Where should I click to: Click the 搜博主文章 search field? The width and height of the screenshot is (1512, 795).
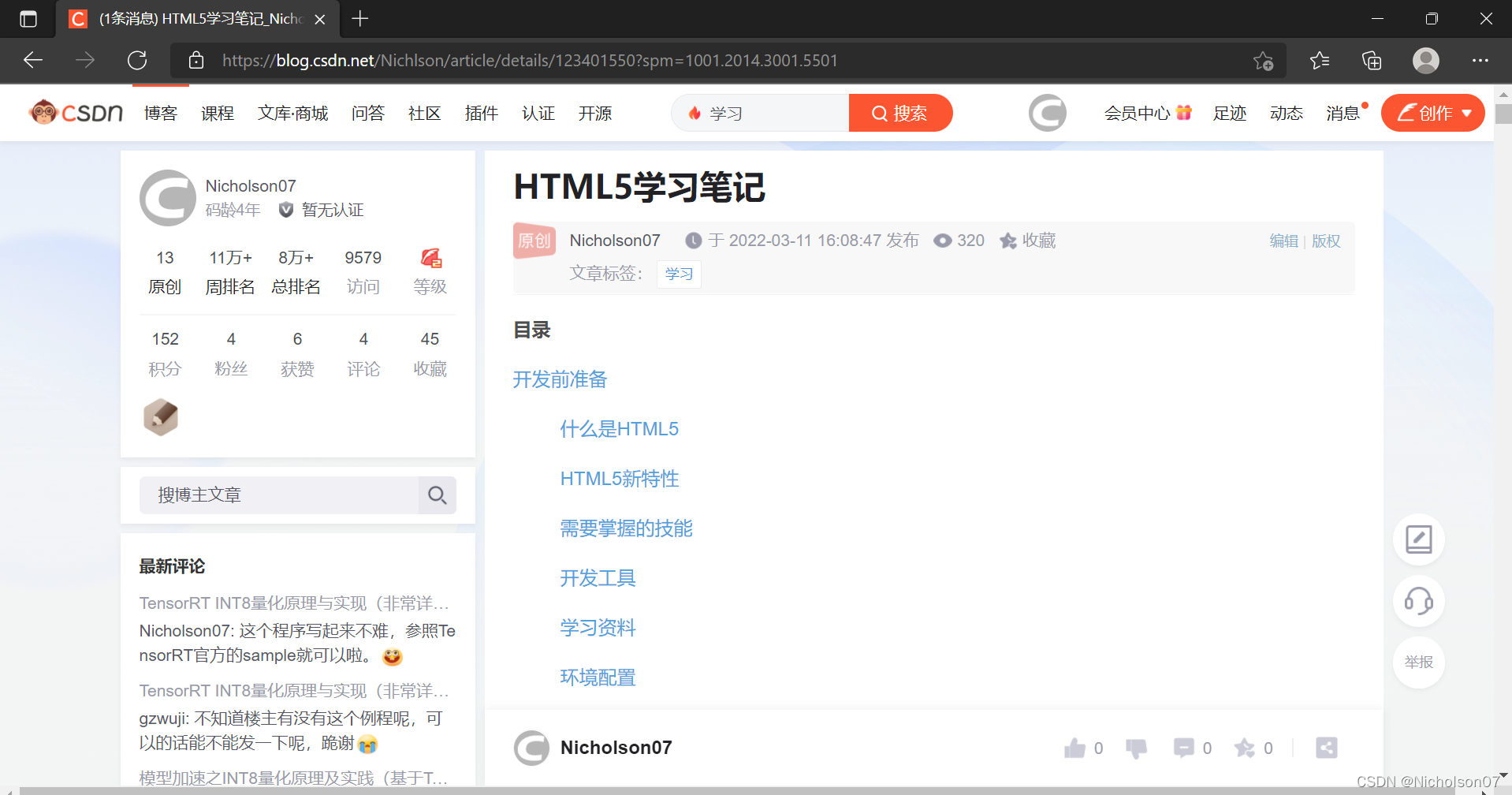tap(279, 495)
